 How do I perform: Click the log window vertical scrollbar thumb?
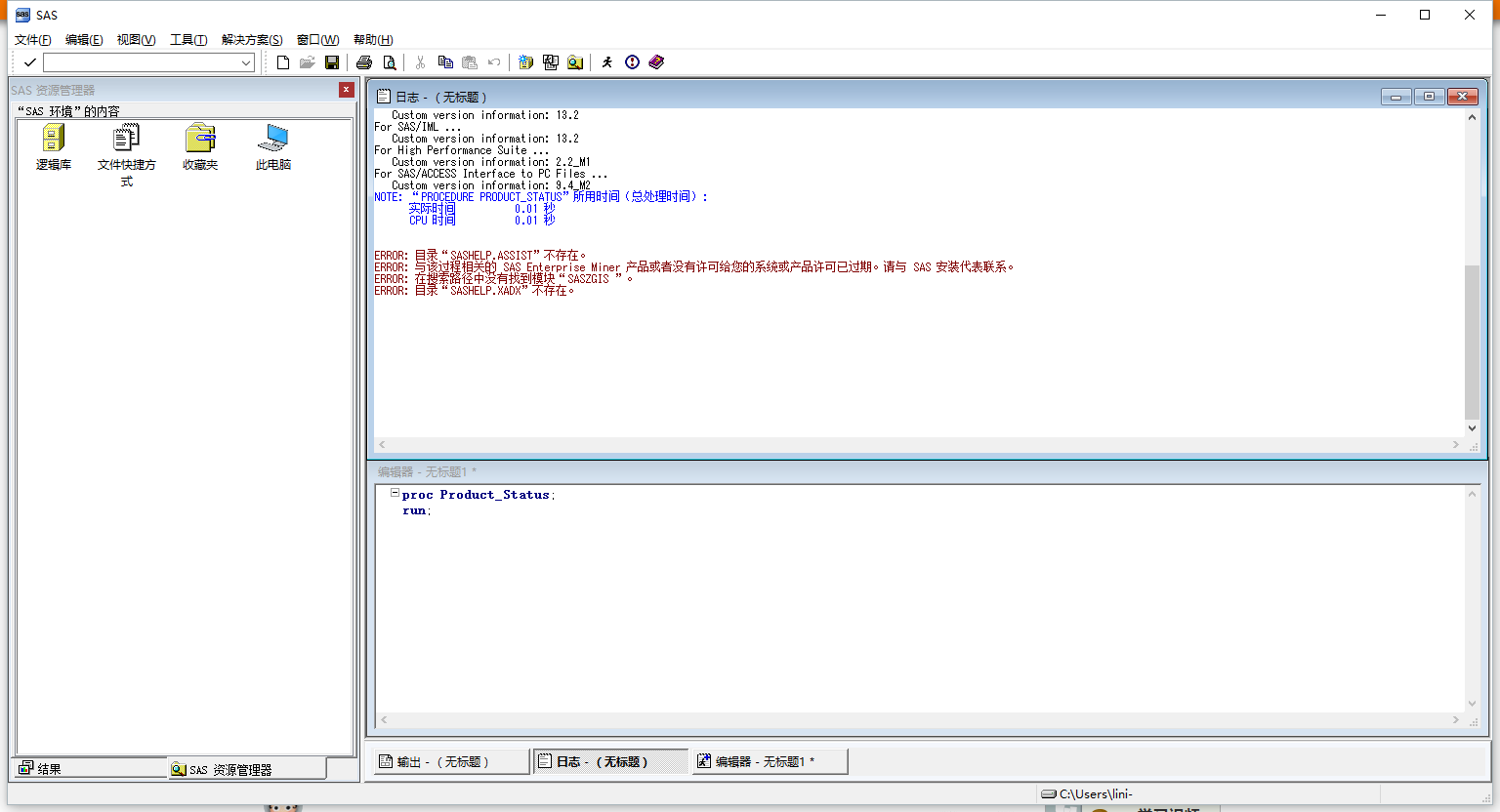1472,342
